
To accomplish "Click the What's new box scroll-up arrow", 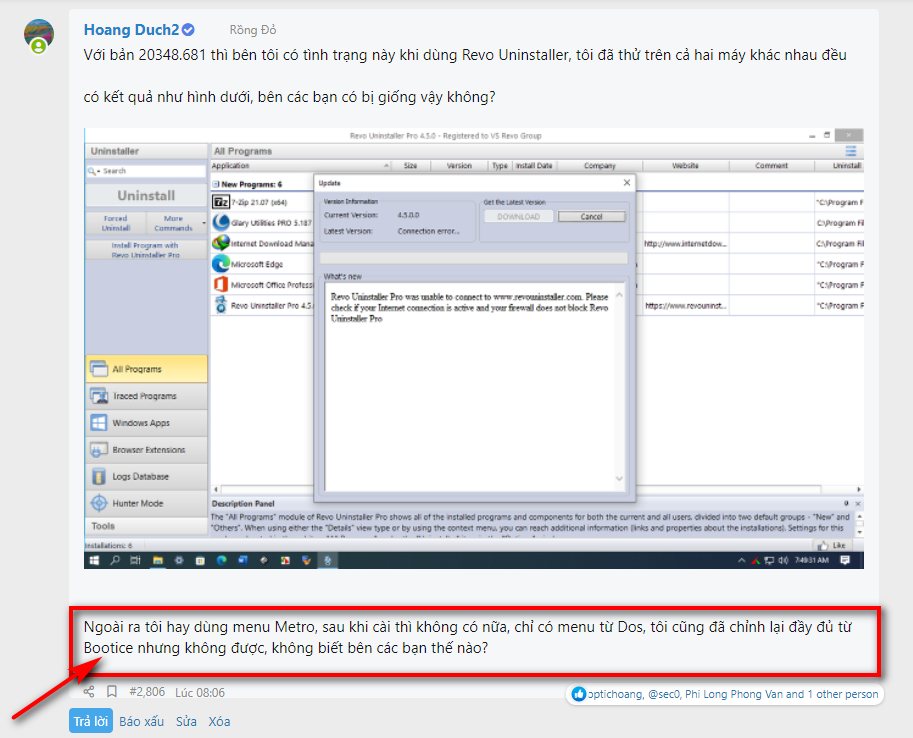I will pyautogui.click(x=619, y=295).
